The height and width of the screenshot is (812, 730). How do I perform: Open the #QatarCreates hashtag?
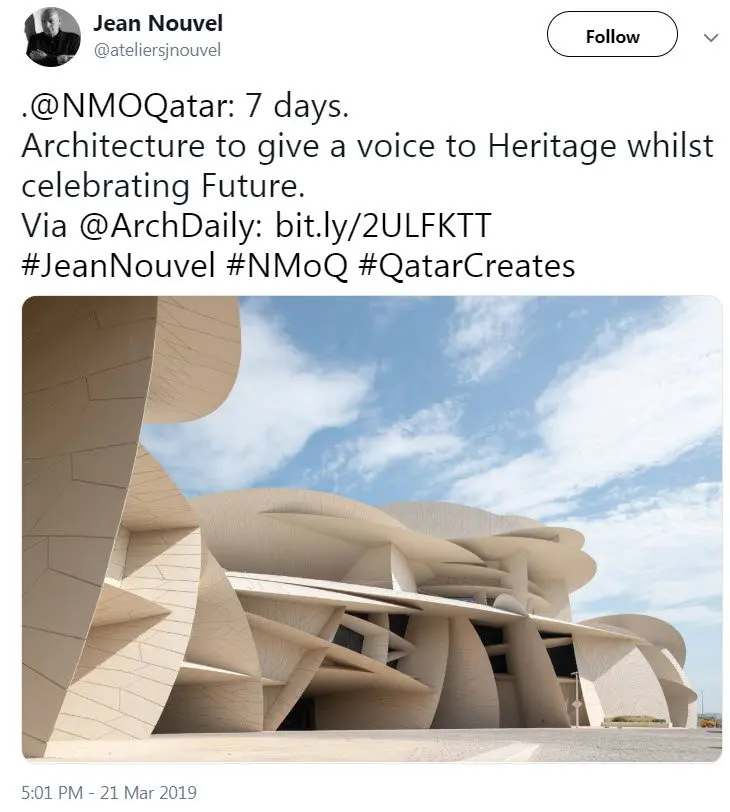tap(467, 265)
